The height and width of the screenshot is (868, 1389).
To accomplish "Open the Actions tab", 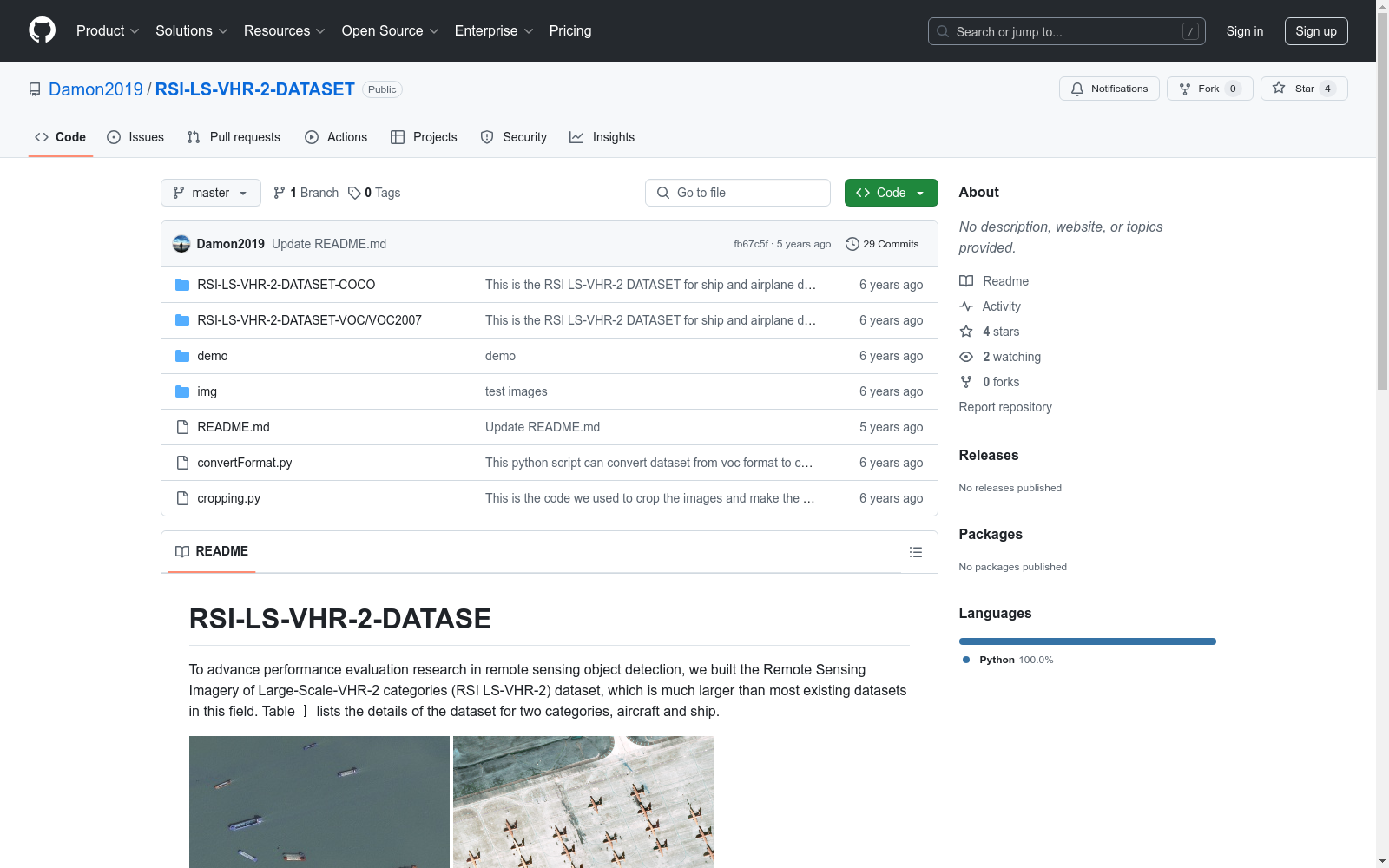I will (x=336, y=137).
